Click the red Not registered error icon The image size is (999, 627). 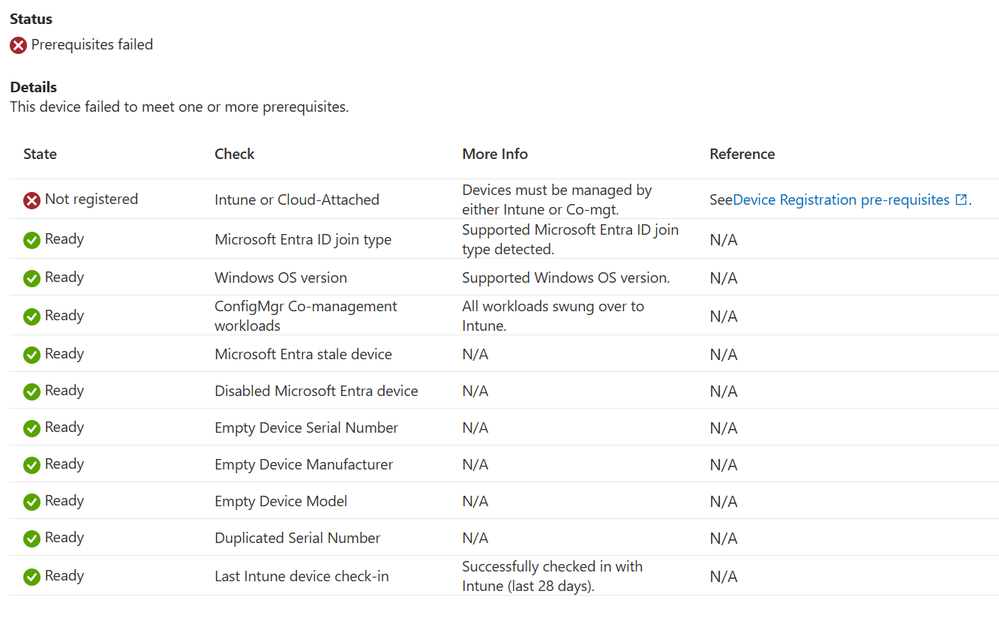click(32, 200)
